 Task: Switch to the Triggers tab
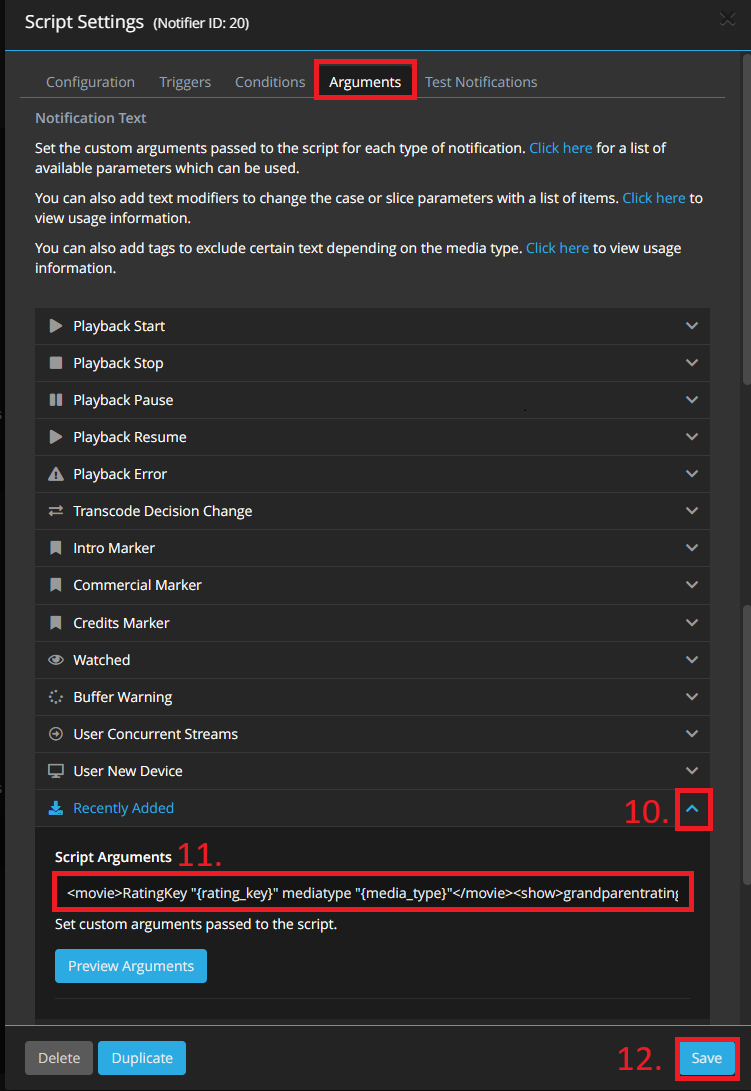point(185,82)
